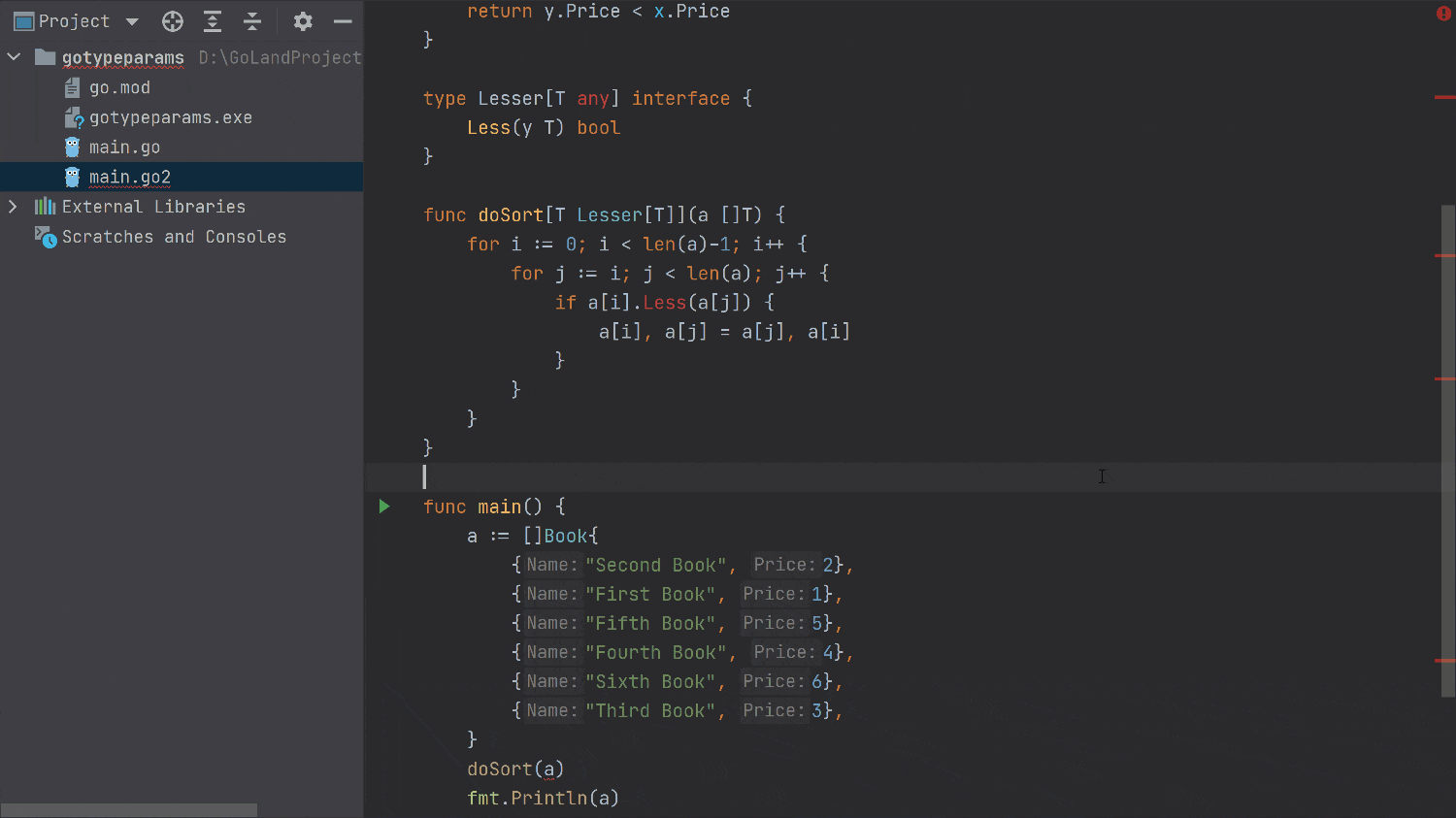Screen dimensions: 1456x818
Task: Click the Collapse All icon in Project toolbar
Action: (253, 20)
